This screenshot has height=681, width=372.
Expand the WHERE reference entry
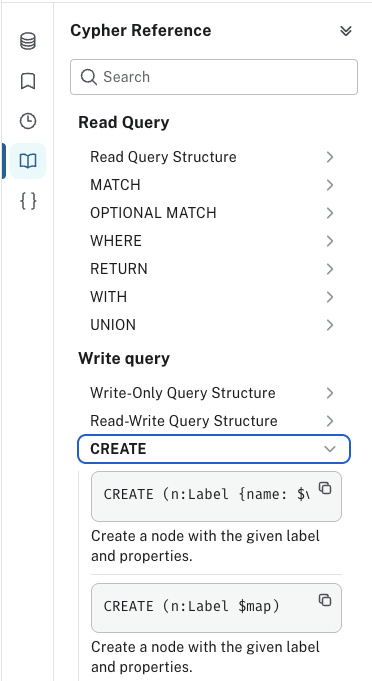click(x=214, y=241)
